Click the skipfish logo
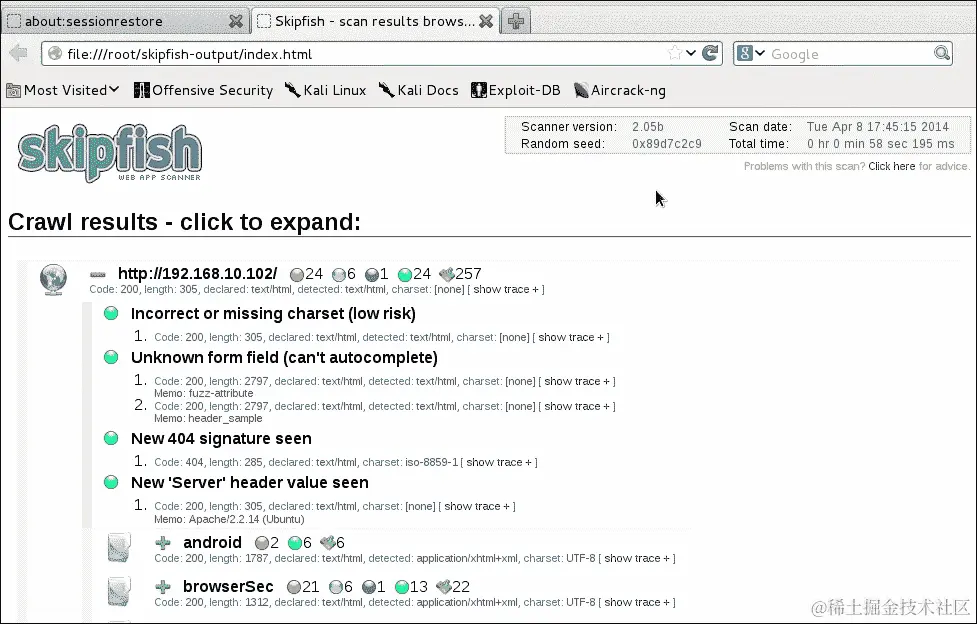 click(x=110, y=153)
